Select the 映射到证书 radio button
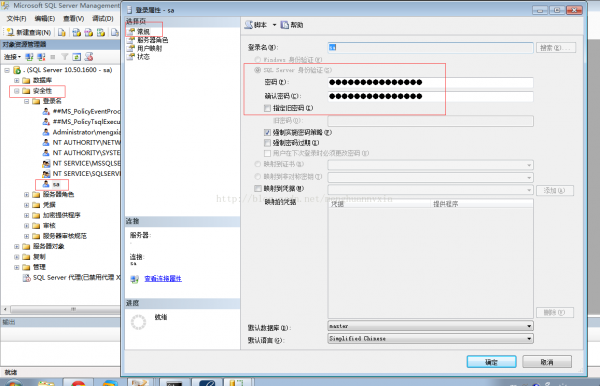Viewport: 600px width, 386px height. (258, 164)
